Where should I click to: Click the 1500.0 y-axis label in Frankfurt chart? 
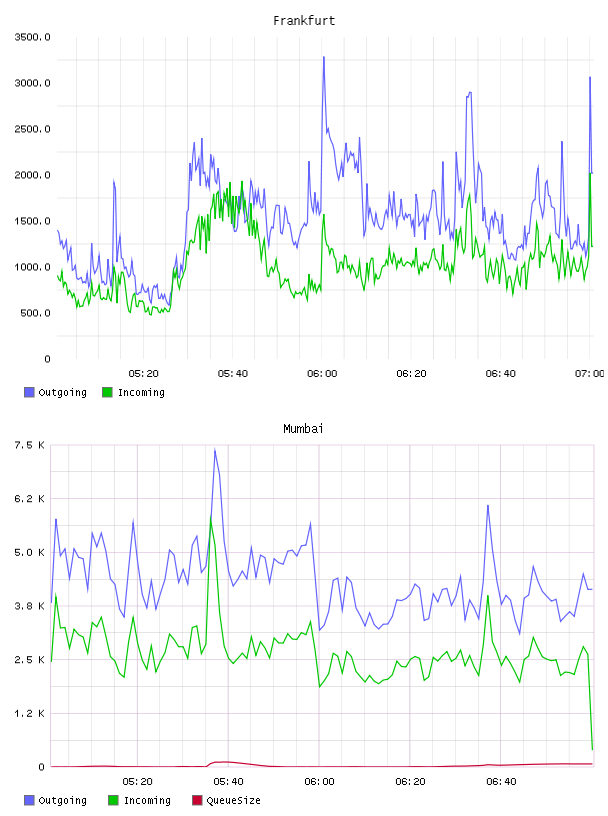(33, 221)
